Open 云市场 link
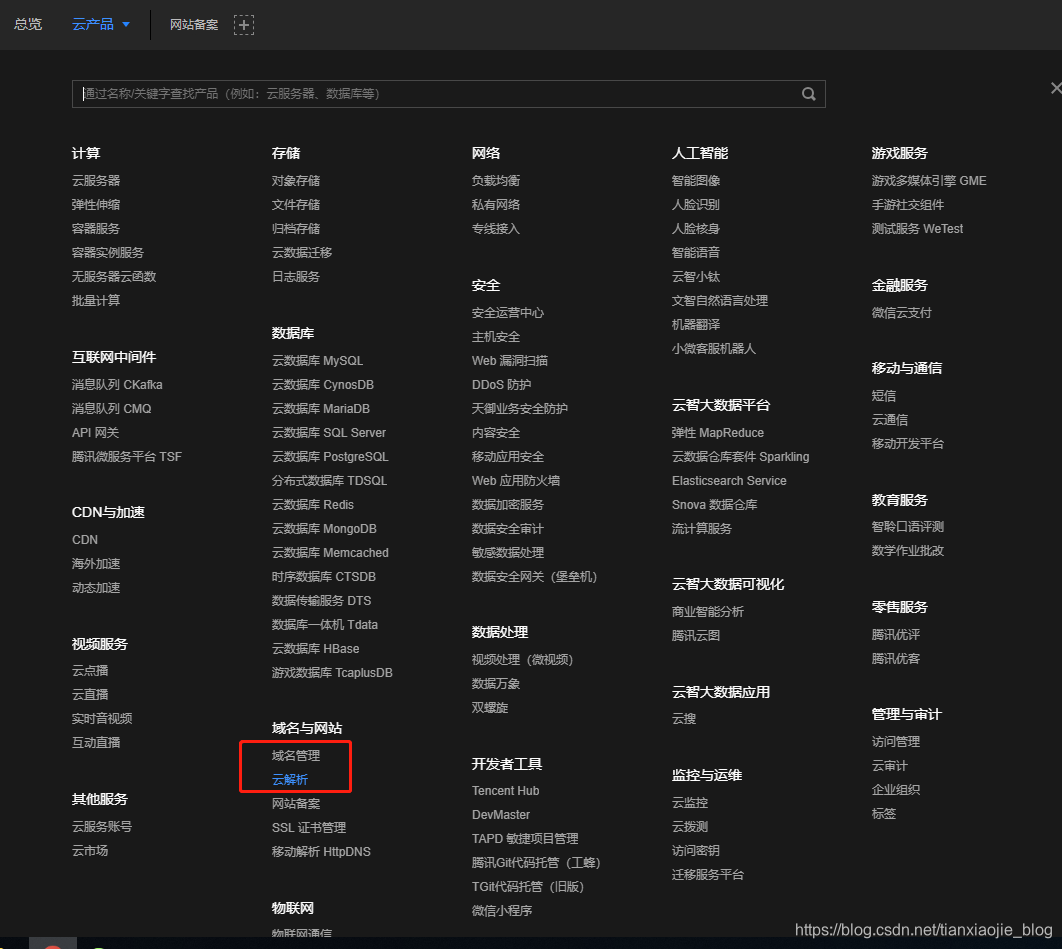Image resolution: width=1062 pixels, height=949 pixels. click(90, 851)
